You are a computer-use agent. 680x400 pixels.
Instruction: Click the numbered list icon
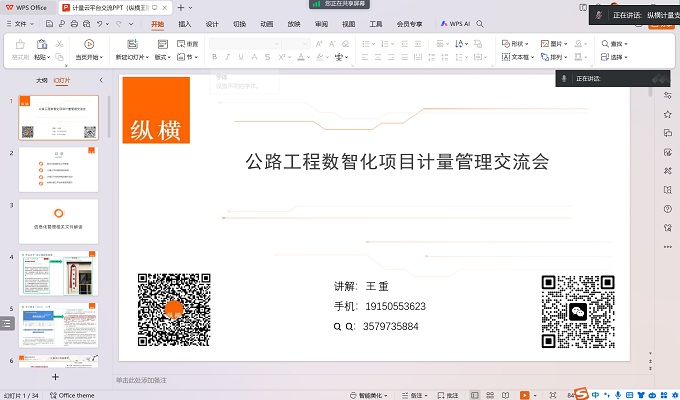point(385,44)
